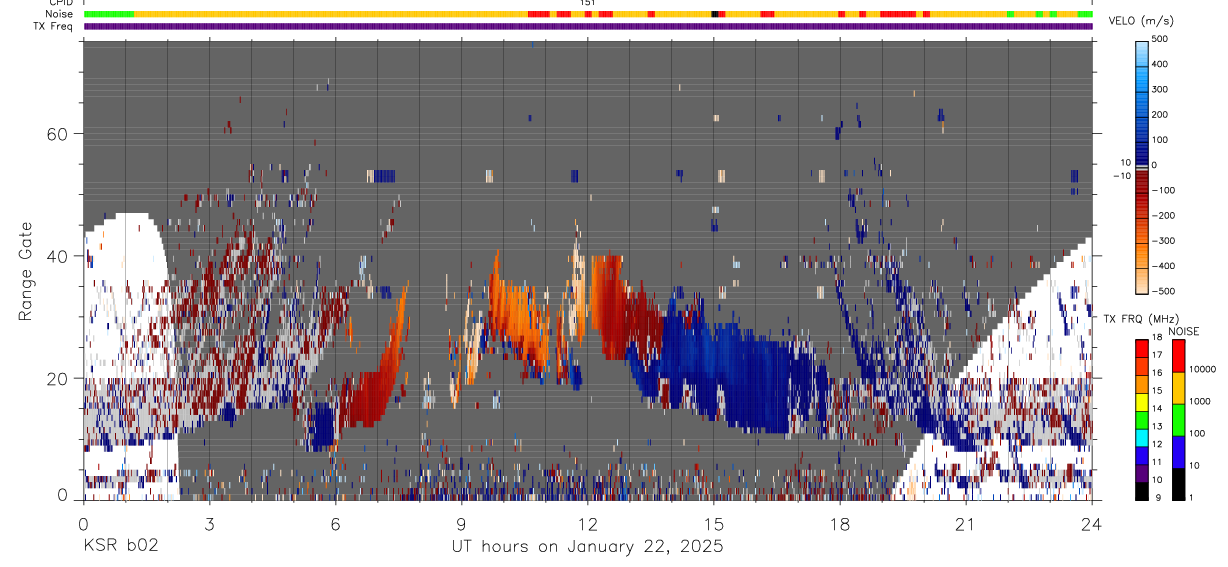Click the Noise row label at top left

[60, 14]
